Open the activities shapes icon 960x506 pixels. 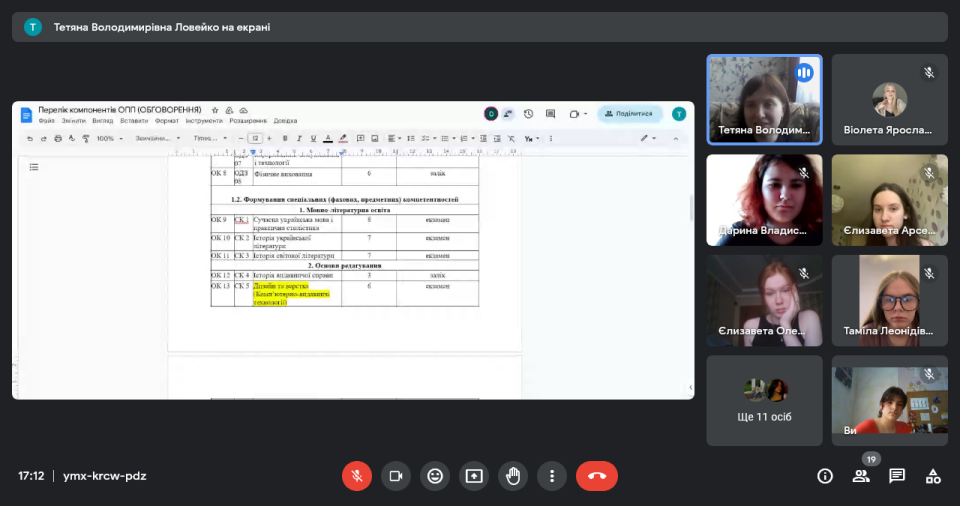pyautogui.click(x=933, y=476)
